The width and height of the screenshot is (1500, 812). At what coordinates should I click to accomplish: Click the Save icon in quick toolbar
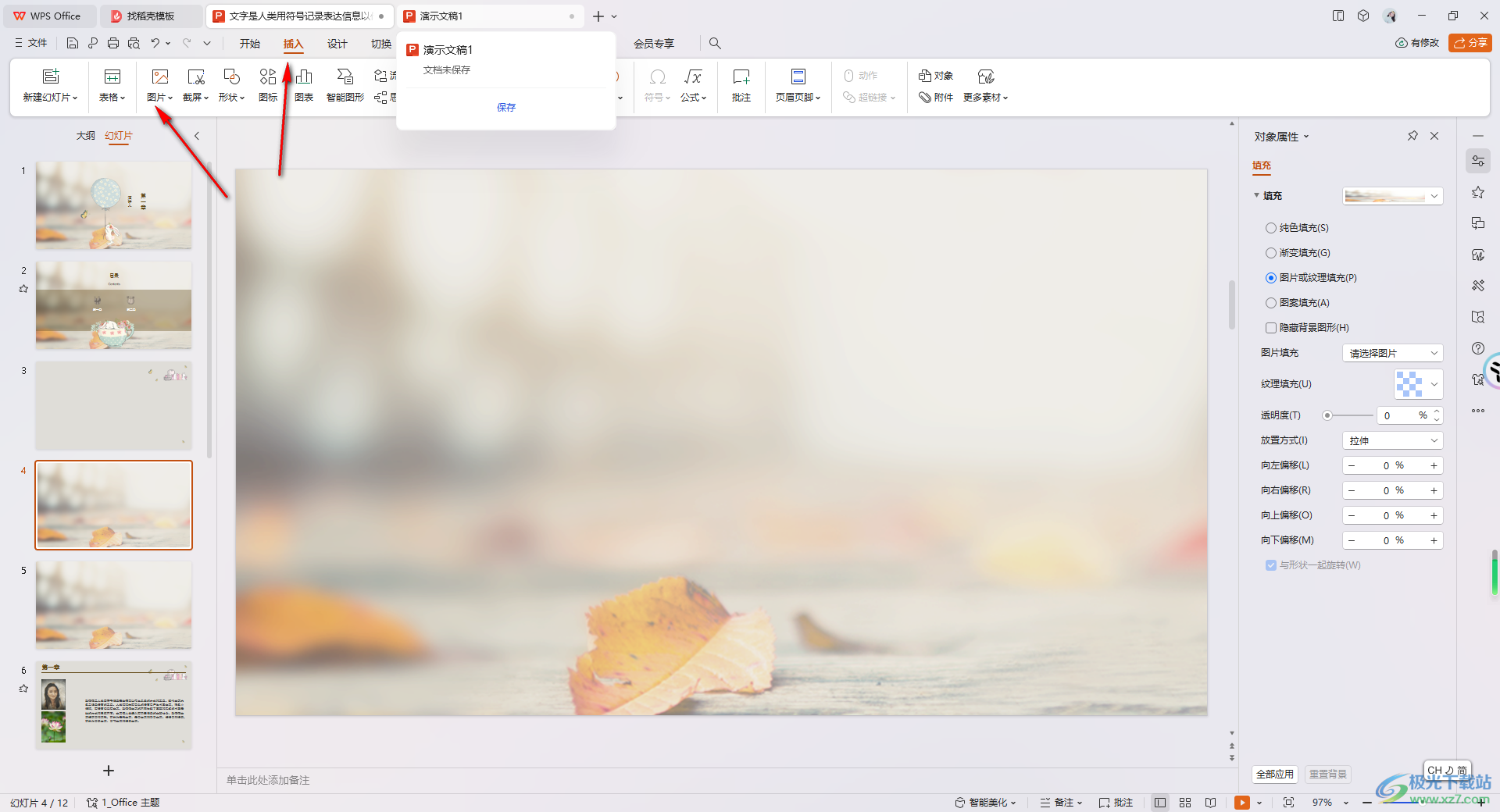click(x=73, y=44)
